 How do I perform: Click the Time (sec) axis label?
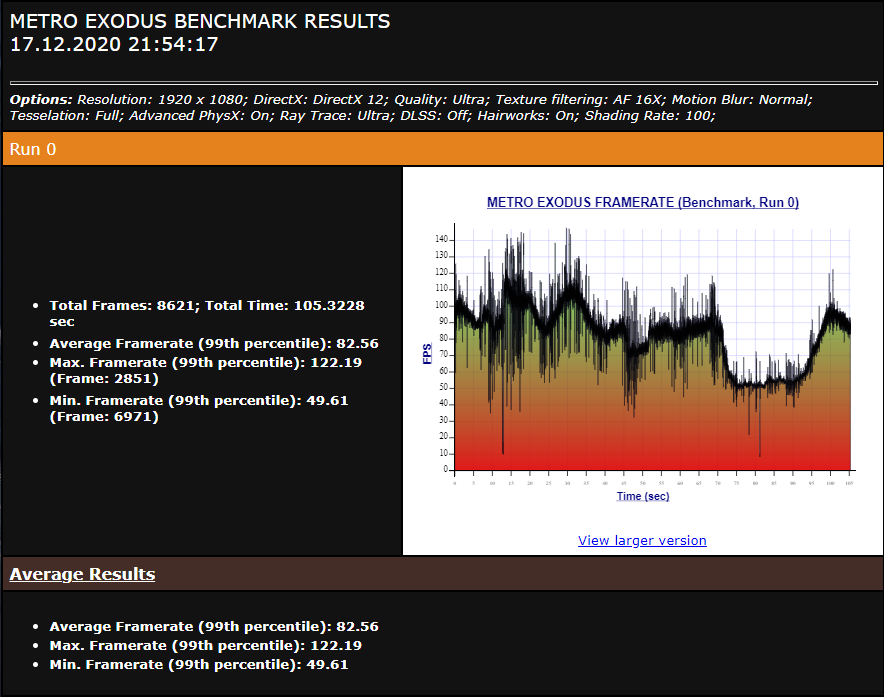(x=643, y=496)
